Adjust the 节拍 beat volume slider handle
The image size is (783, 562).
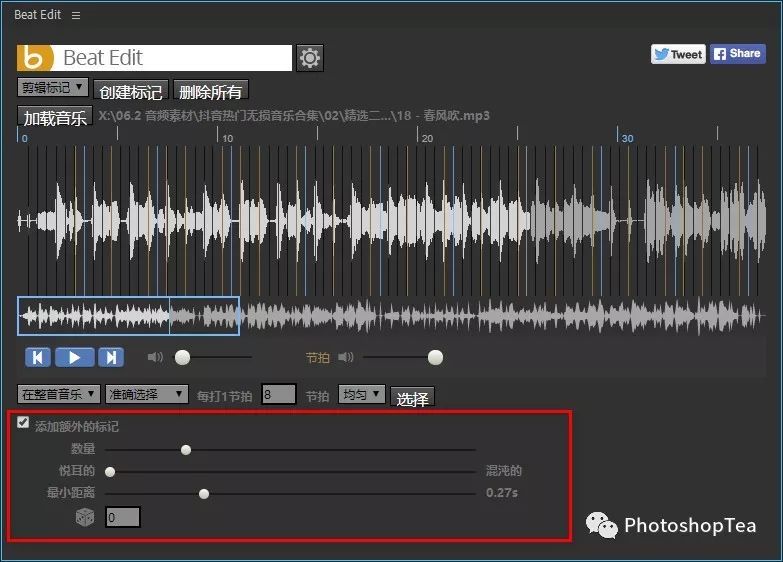coord(435,357)
